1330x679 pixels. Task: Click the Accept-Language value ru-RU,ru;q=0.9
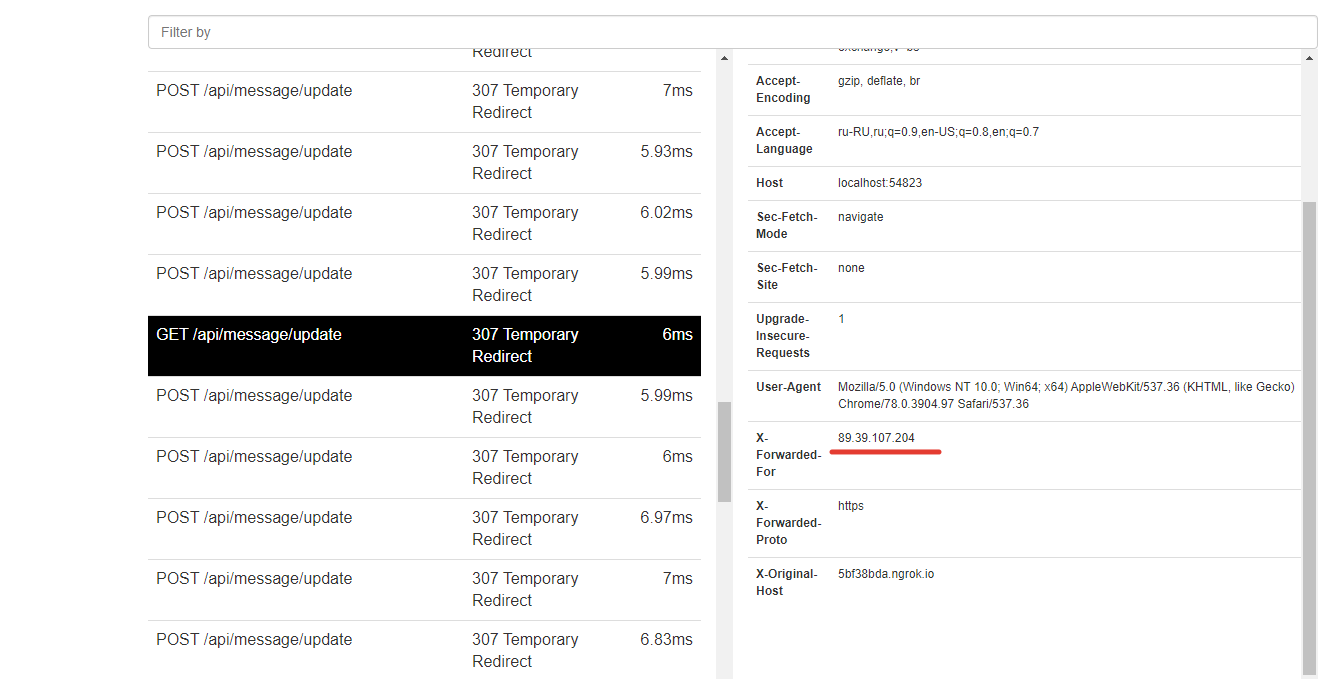[x=938, y=132]
